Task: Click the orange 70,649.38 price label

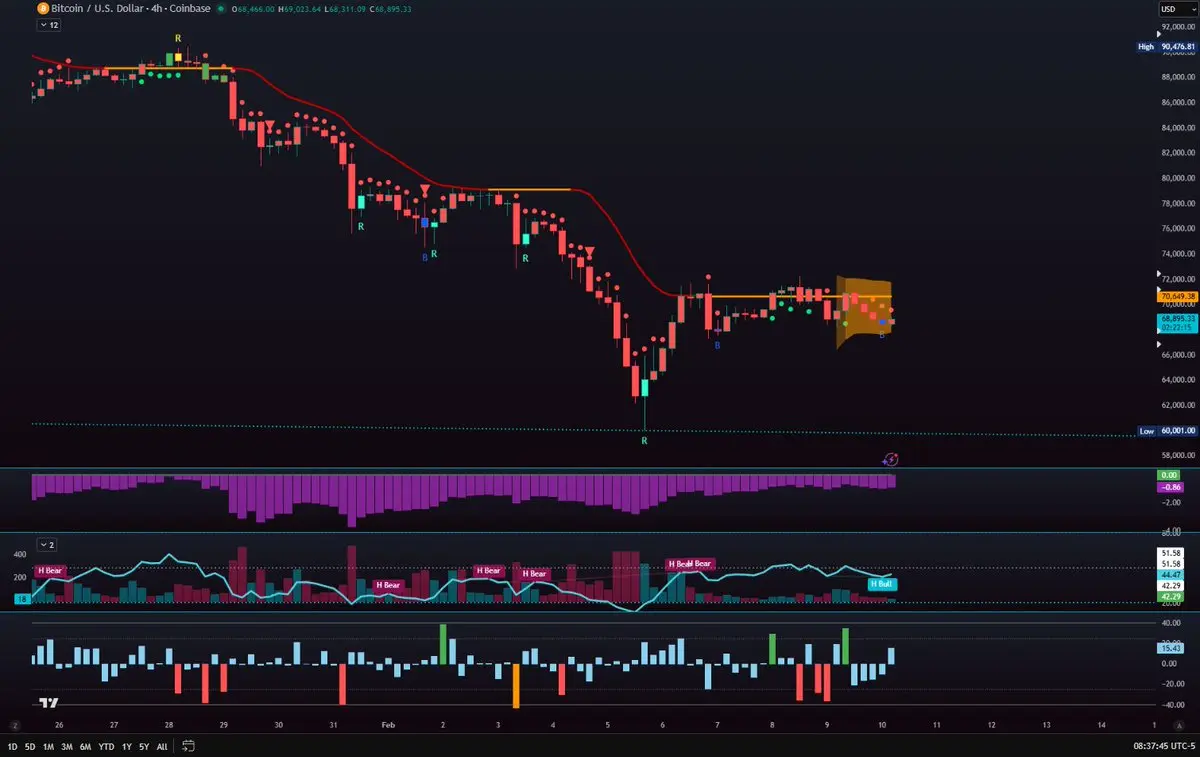Action: coord(1177,296)
